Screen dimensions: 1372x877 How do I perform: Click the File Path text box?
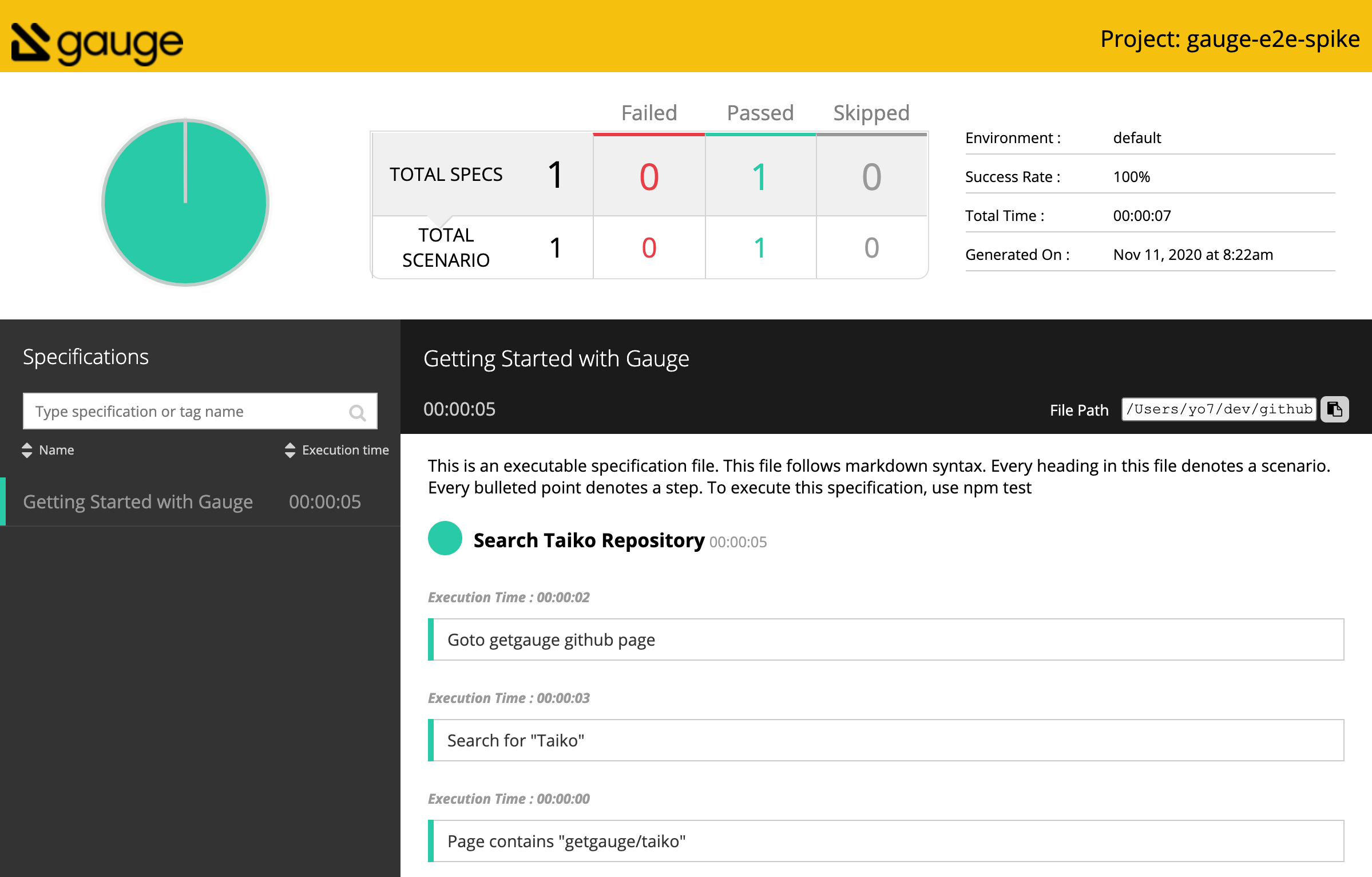click(x=1219, y=409)
